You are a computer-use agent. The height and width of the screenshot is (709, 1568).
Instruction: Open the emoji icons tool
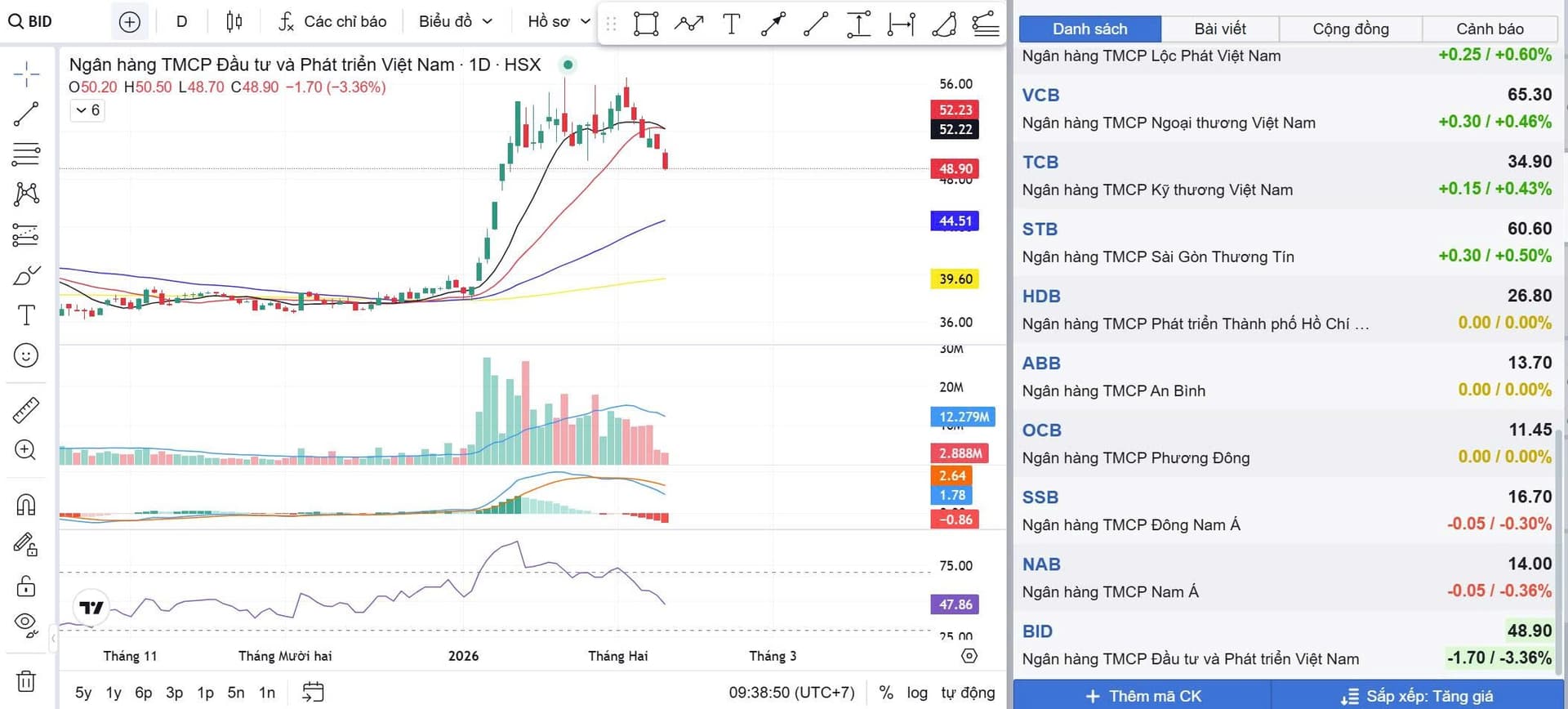click(26, 355)
